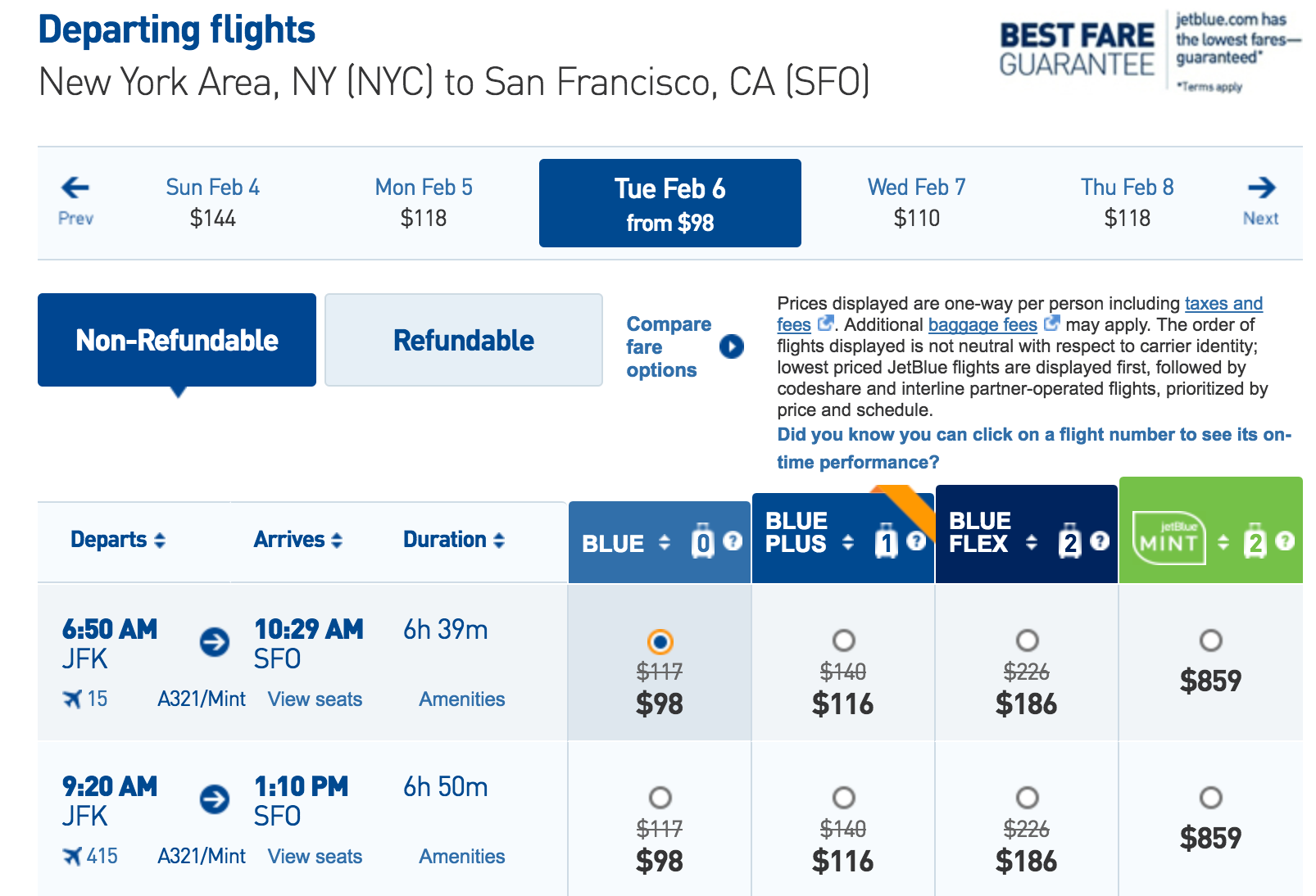Click the Blue fare help question mark

point(733,541)
